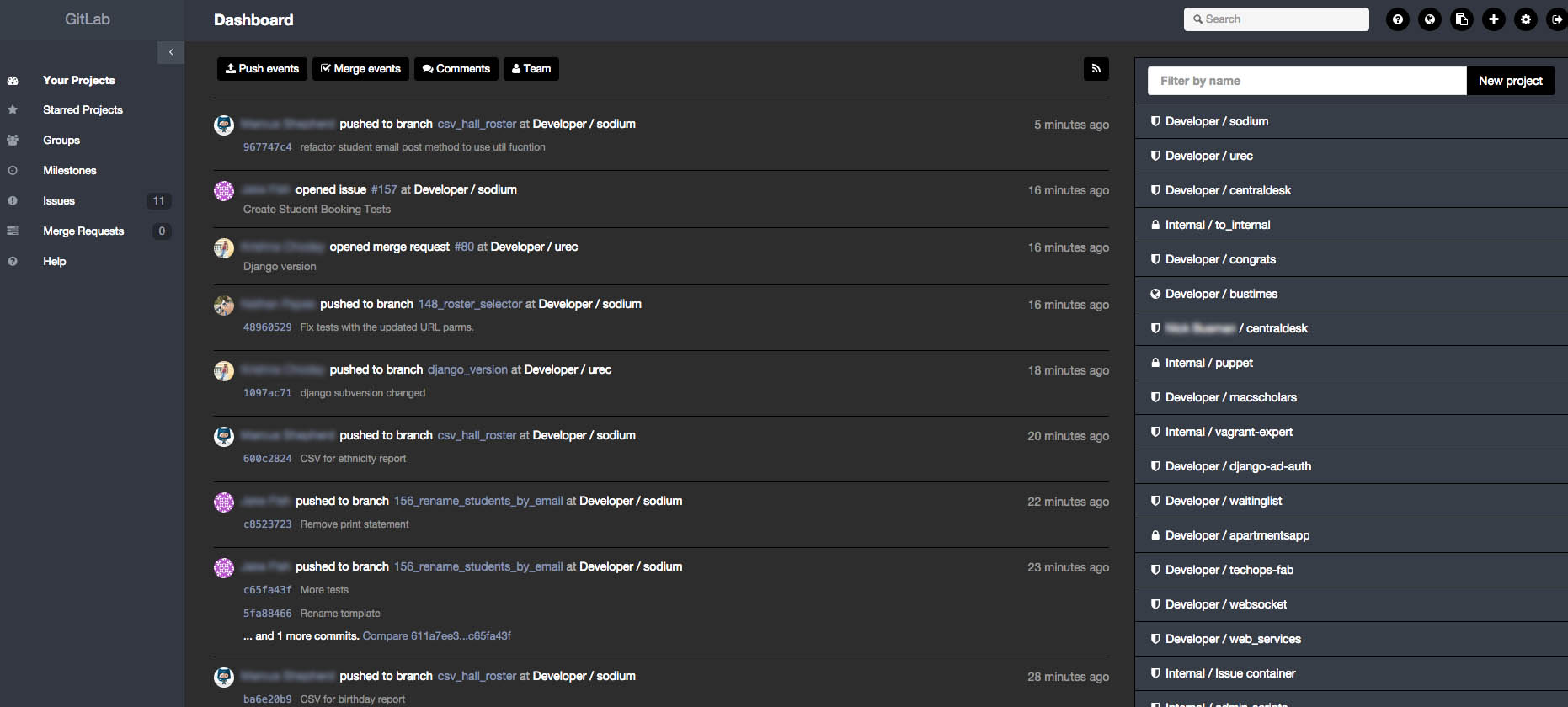
Task: Open snippets pages icon in top bar
Action: pyautogui.click(x=1462, y=19)
